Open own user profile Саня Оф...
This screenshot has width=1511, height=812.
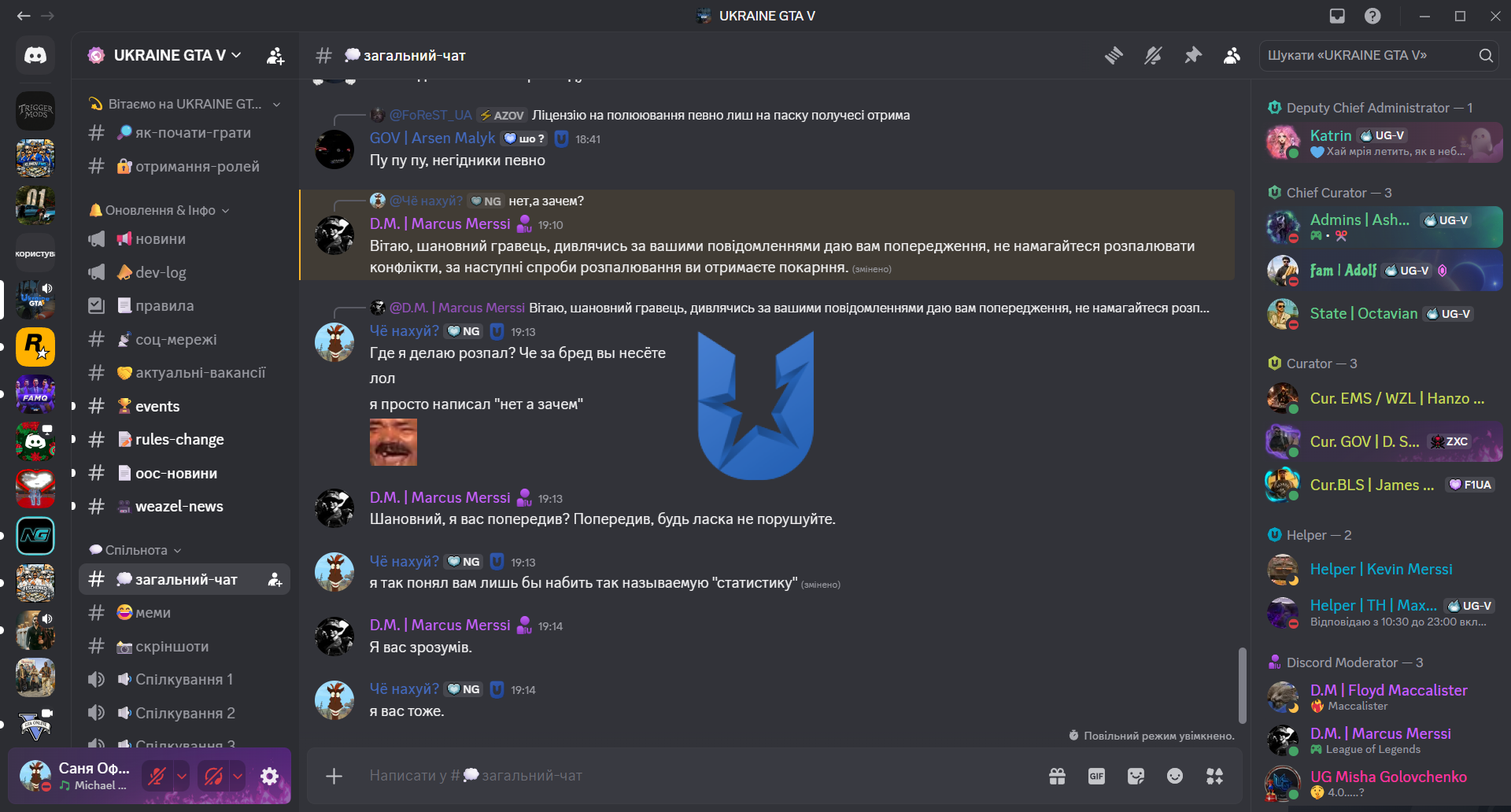tap(75, 776)
